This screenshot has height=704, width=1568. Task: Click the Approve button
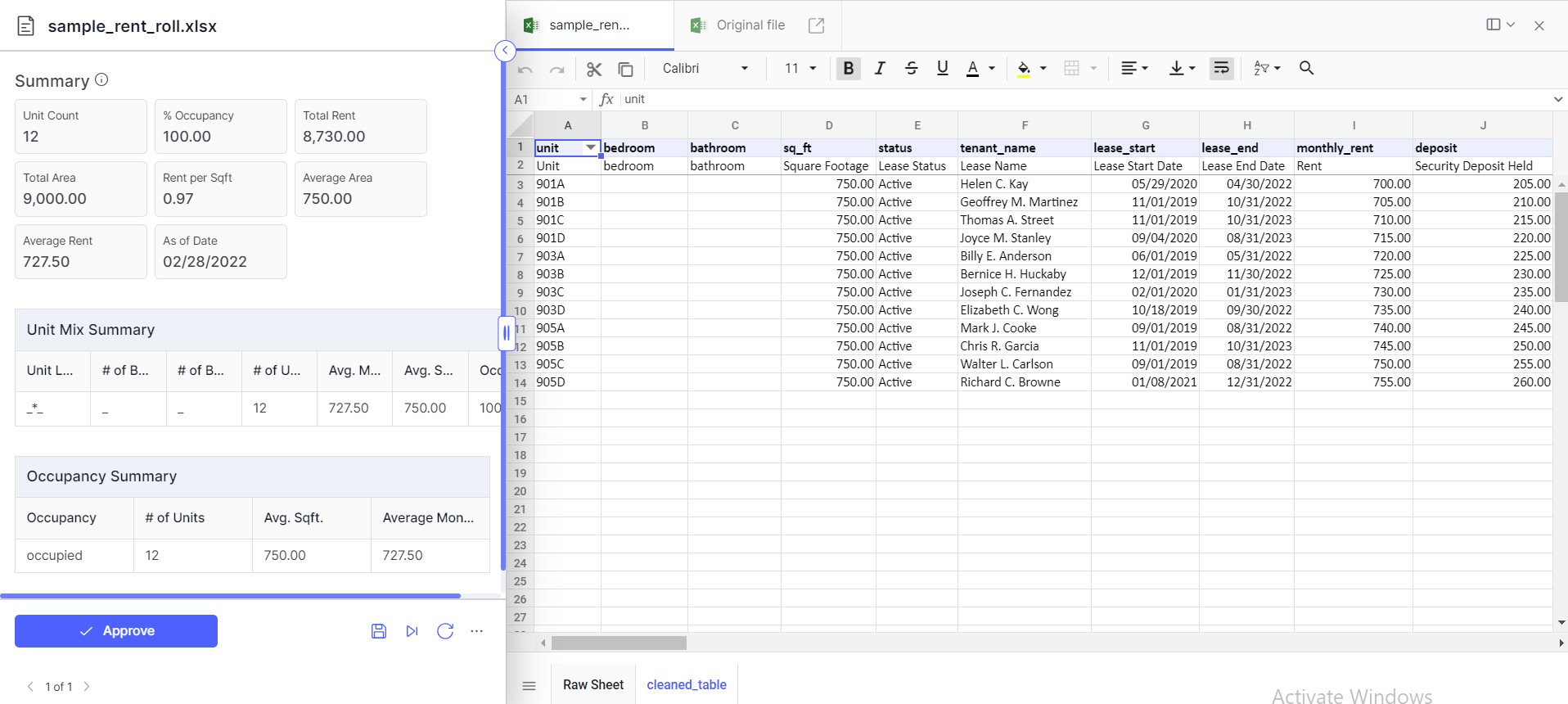pos(116,631)
